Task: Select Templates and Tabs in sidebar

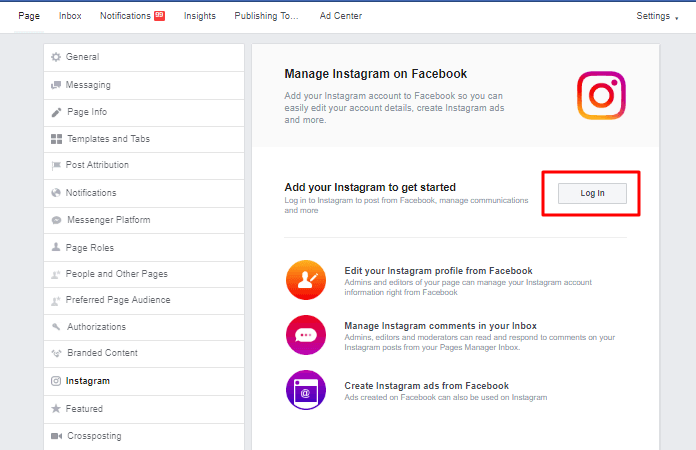Action: pyautogui.click(x=144, y=139)
